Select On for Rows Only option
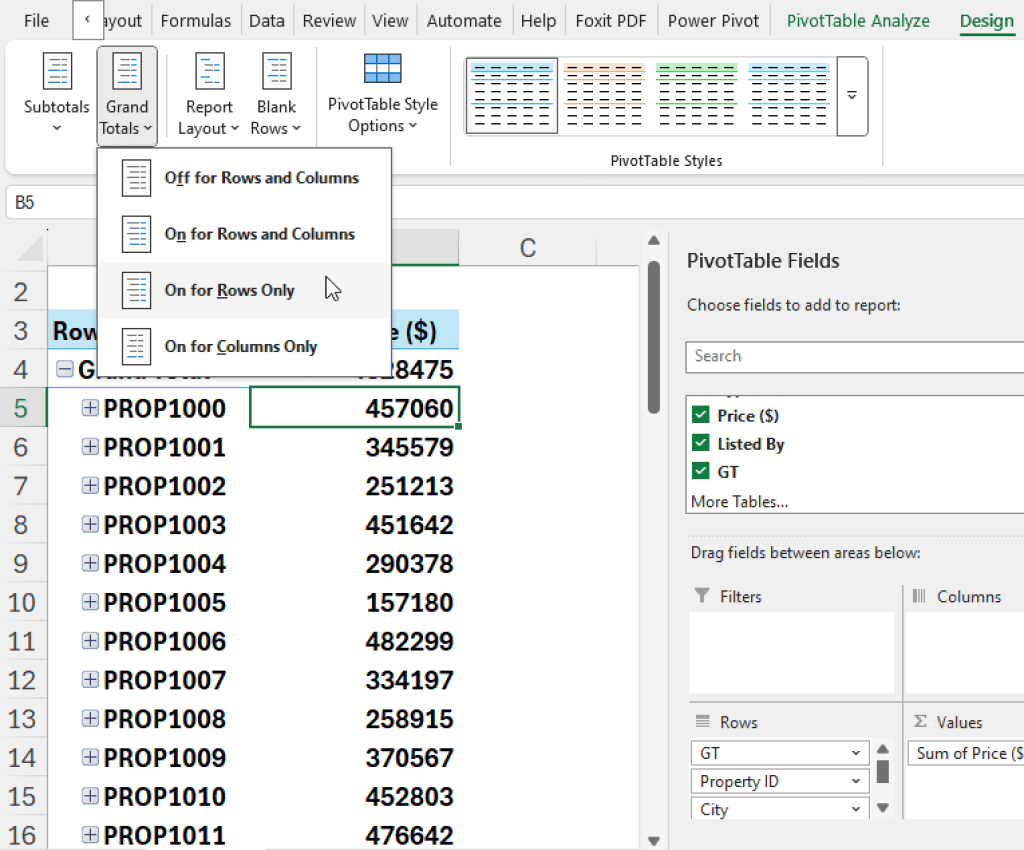1024x850 pixels. [x=230, y=290]
